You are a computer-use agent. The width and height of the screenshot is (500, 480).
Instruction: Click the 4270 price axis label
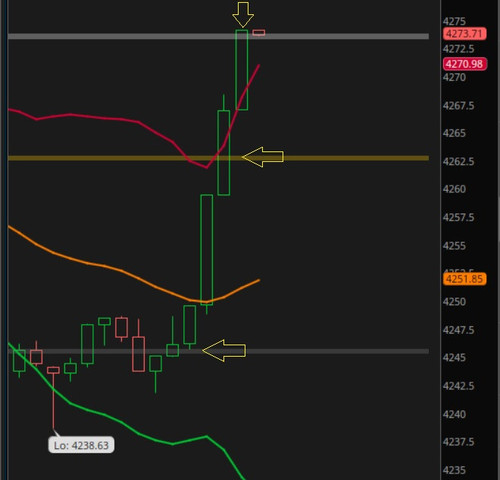[x=454, y=78]
